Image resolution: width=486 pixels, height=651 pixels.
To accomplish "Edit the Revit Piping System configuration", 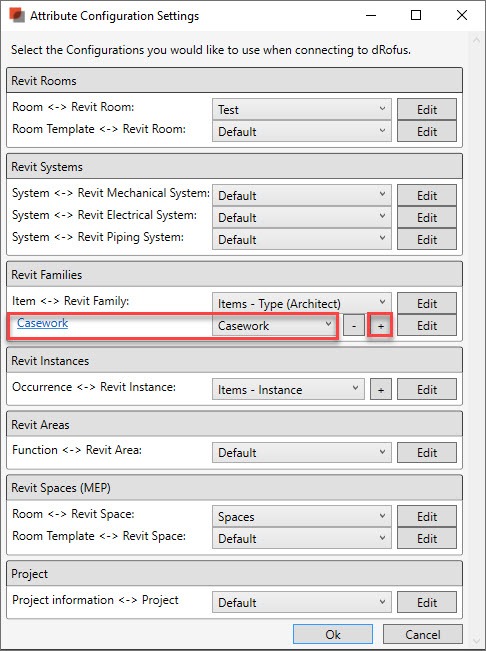I will click(427, 239).
